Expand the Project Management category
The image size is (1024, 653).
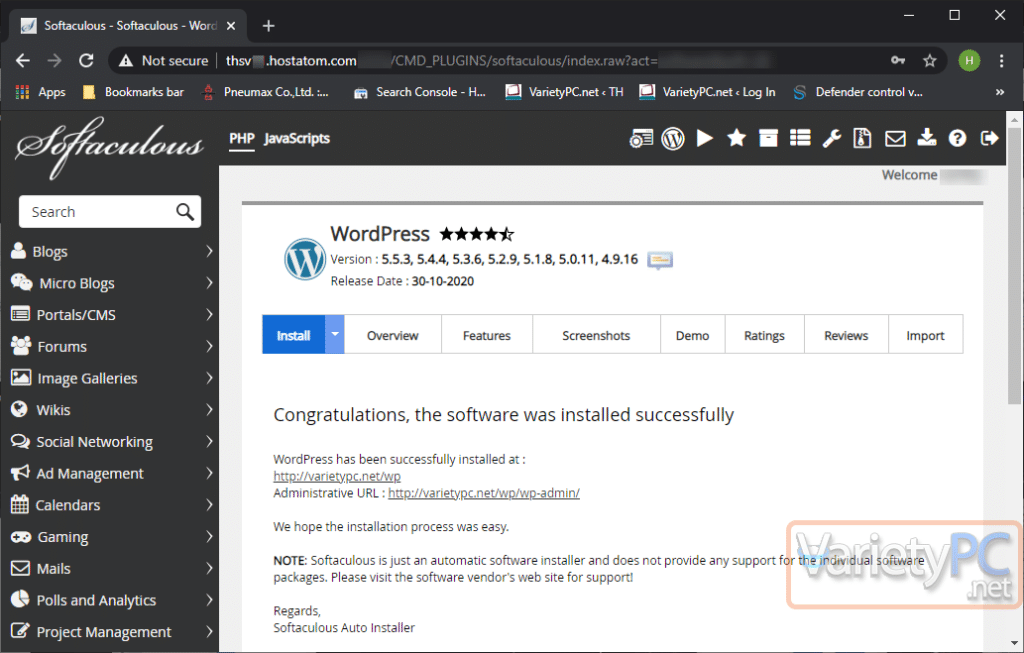[112, 632]
